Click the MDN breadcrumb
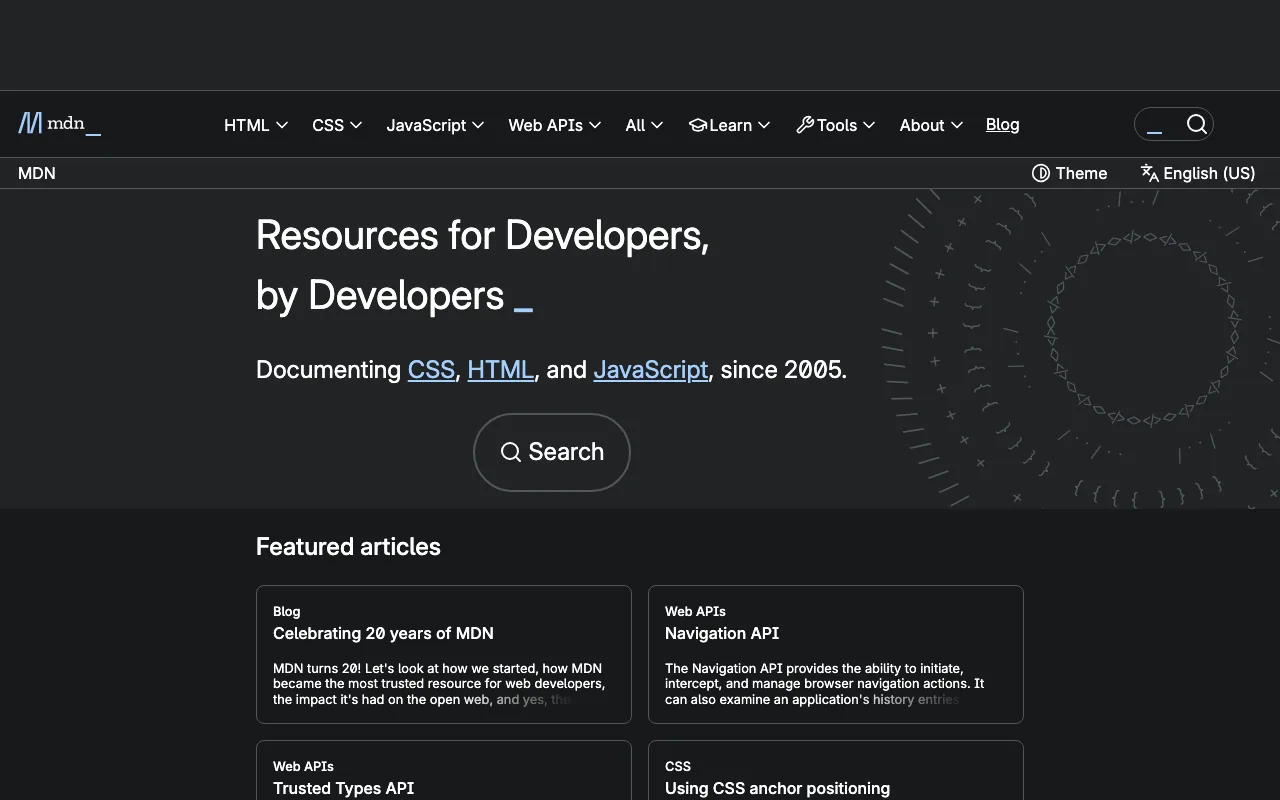 coord(37,173)
